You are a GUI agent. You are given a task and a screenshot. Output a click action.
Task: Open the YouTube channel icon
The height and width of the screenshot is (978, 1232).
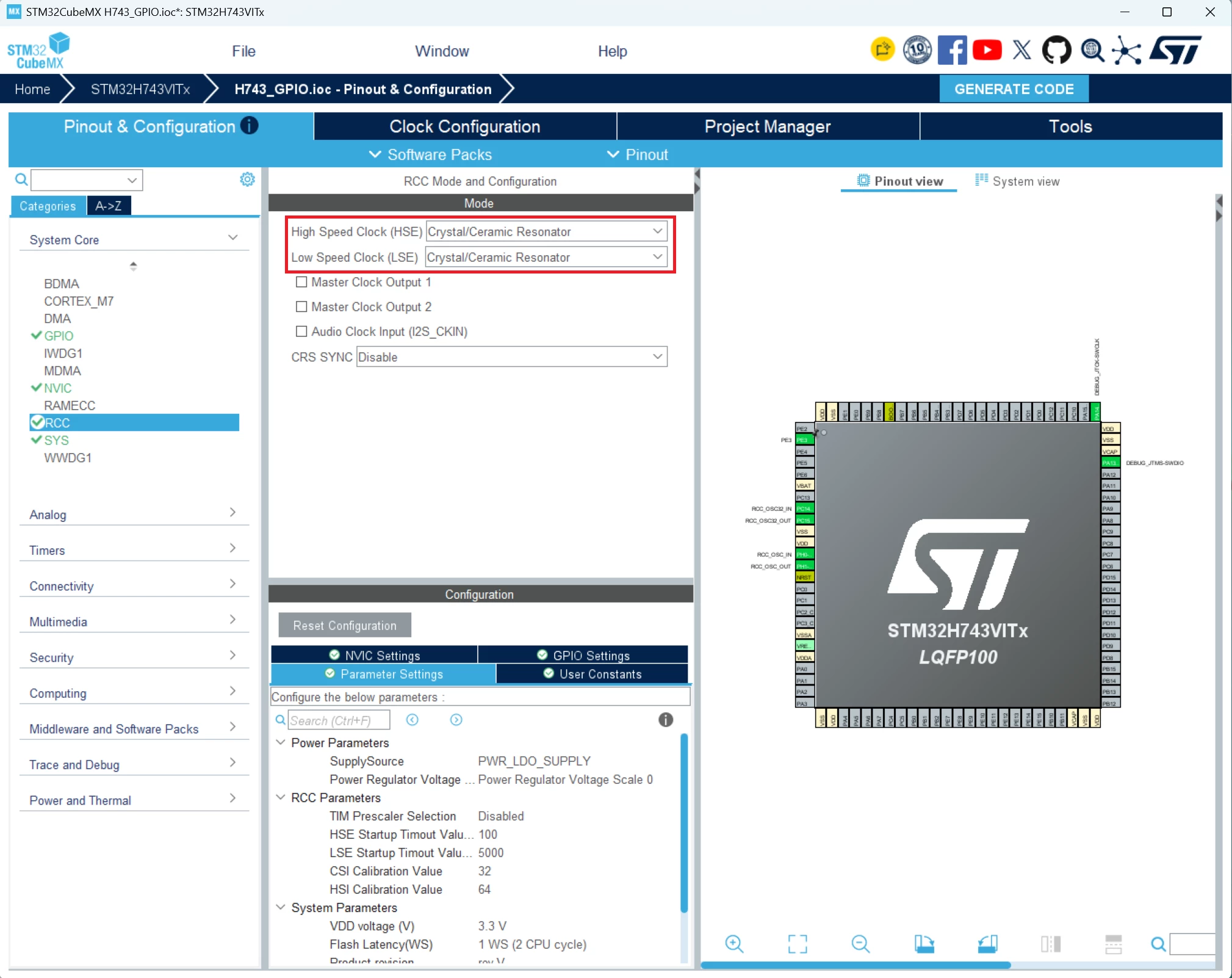pos(987,50)
